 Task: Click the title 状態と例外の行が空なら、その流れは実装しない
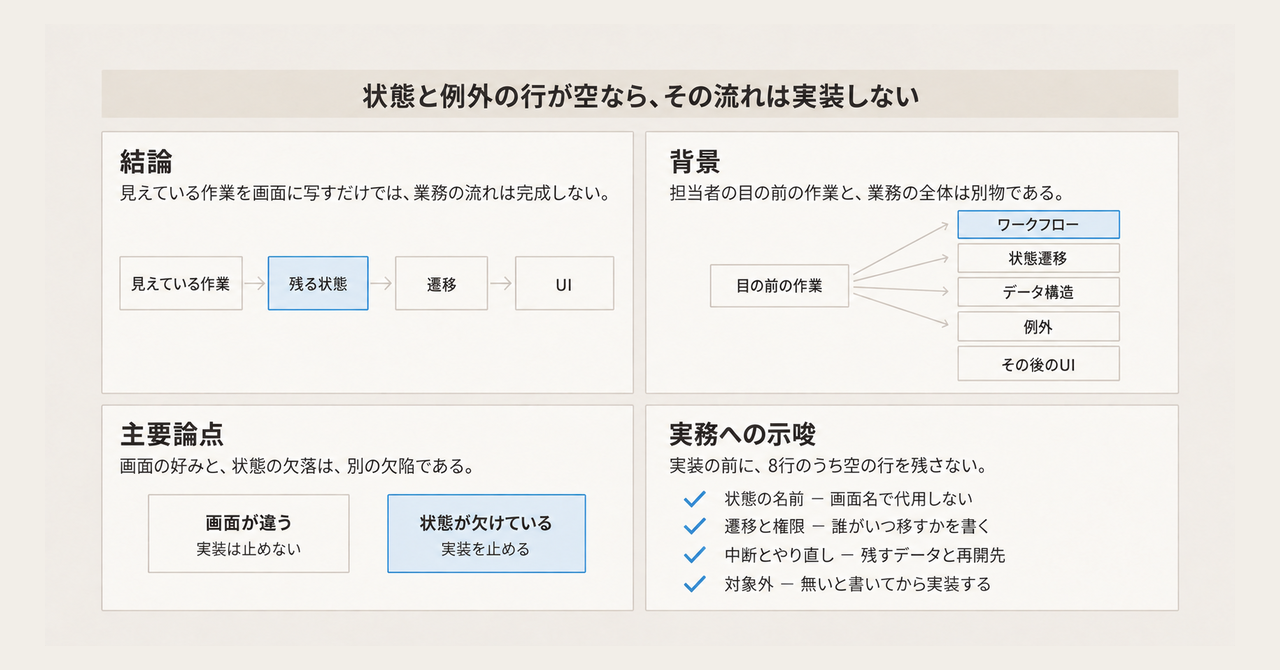(x=640, y=96)
